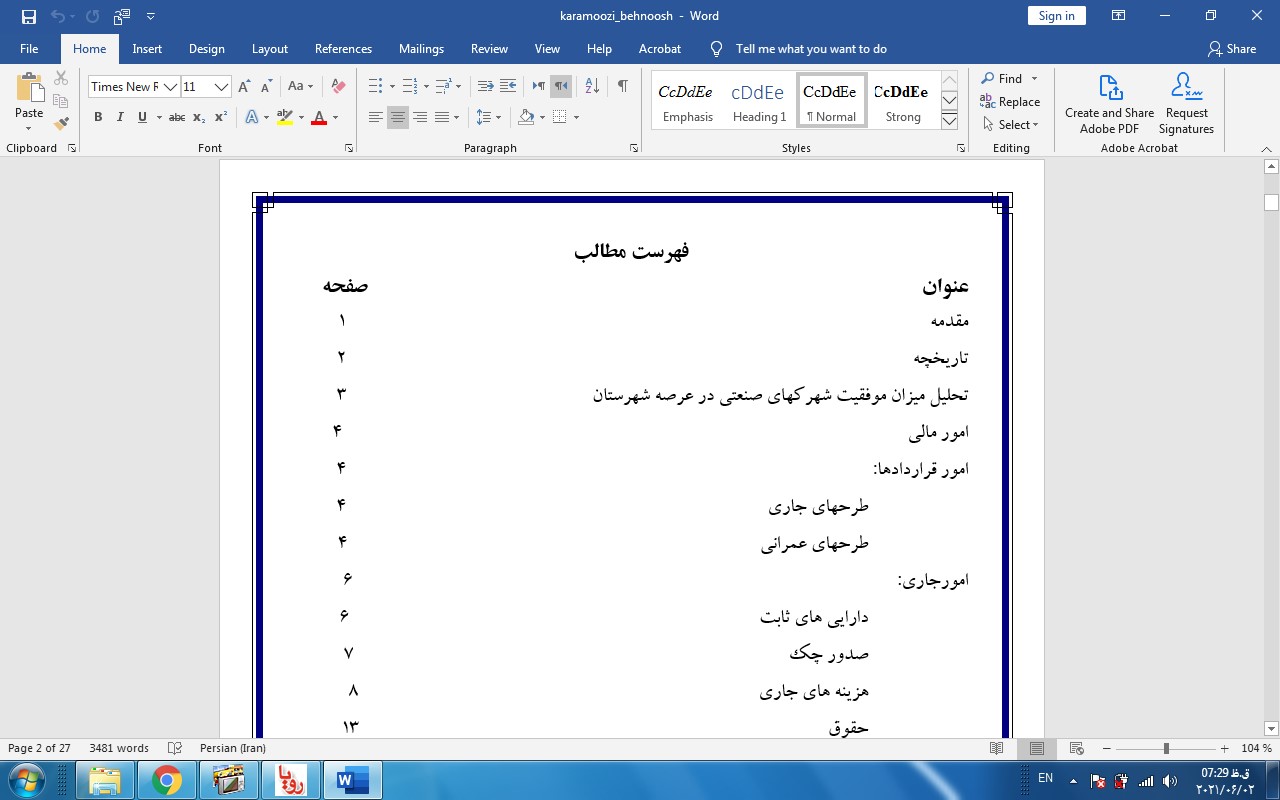This screenshot has height=800, width=1280.
Task: Click the Clear All Formatting icon
Action: tap(338, 87)
